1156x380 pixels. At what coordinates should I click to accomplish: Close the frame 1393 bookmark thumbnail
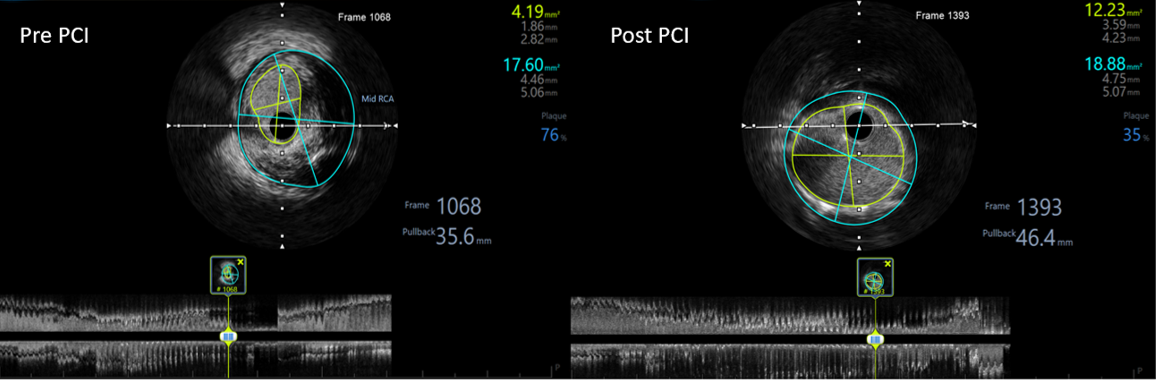[x=888, y=263]
